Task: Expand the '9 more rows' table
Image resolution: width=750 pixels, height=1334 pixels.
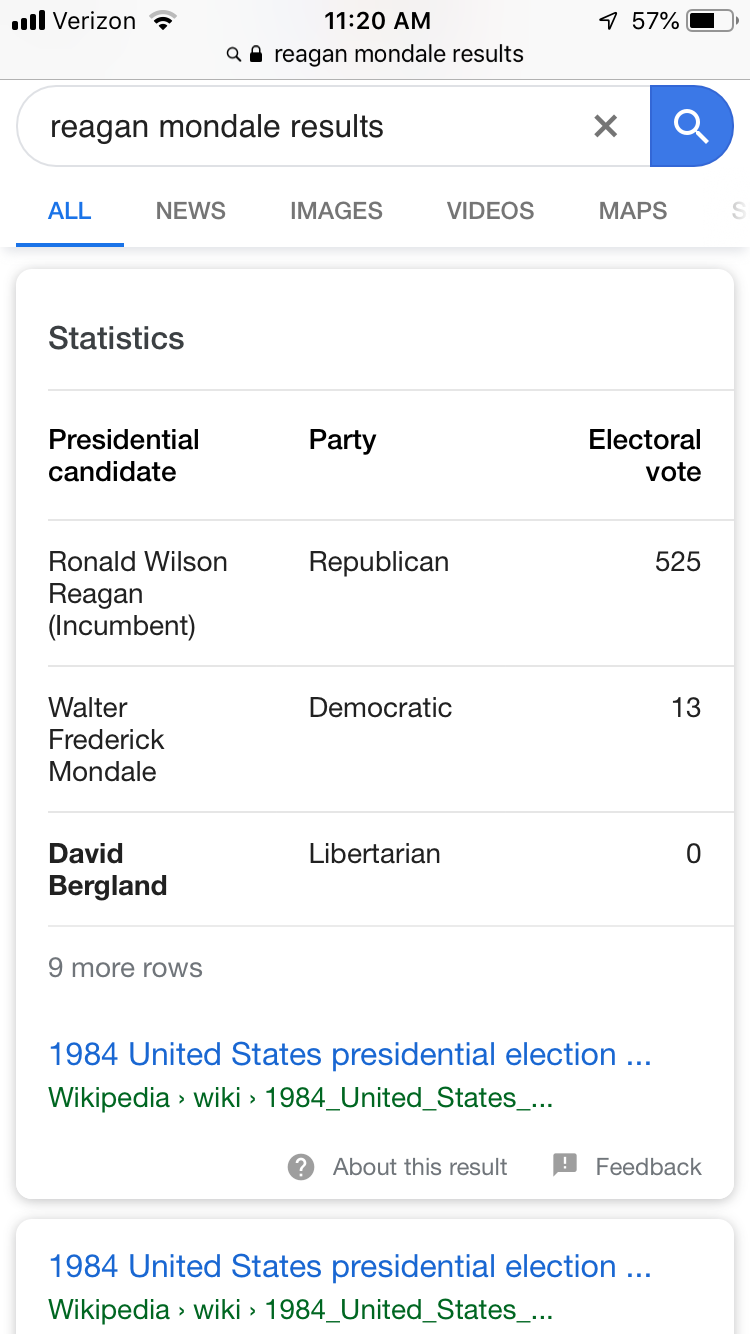Action: 125,968
